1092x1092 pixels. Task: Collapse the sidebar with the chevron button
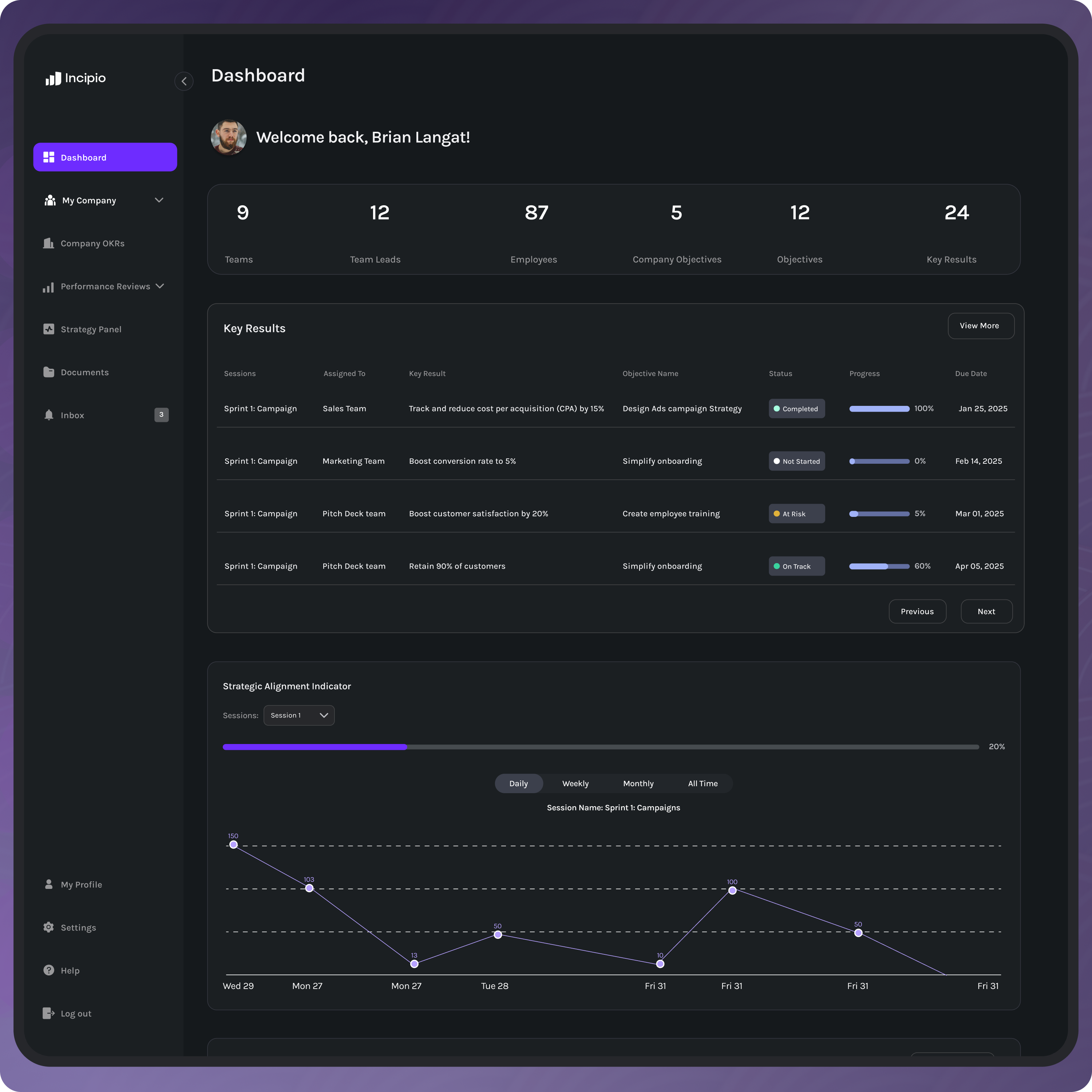point(184,82)
